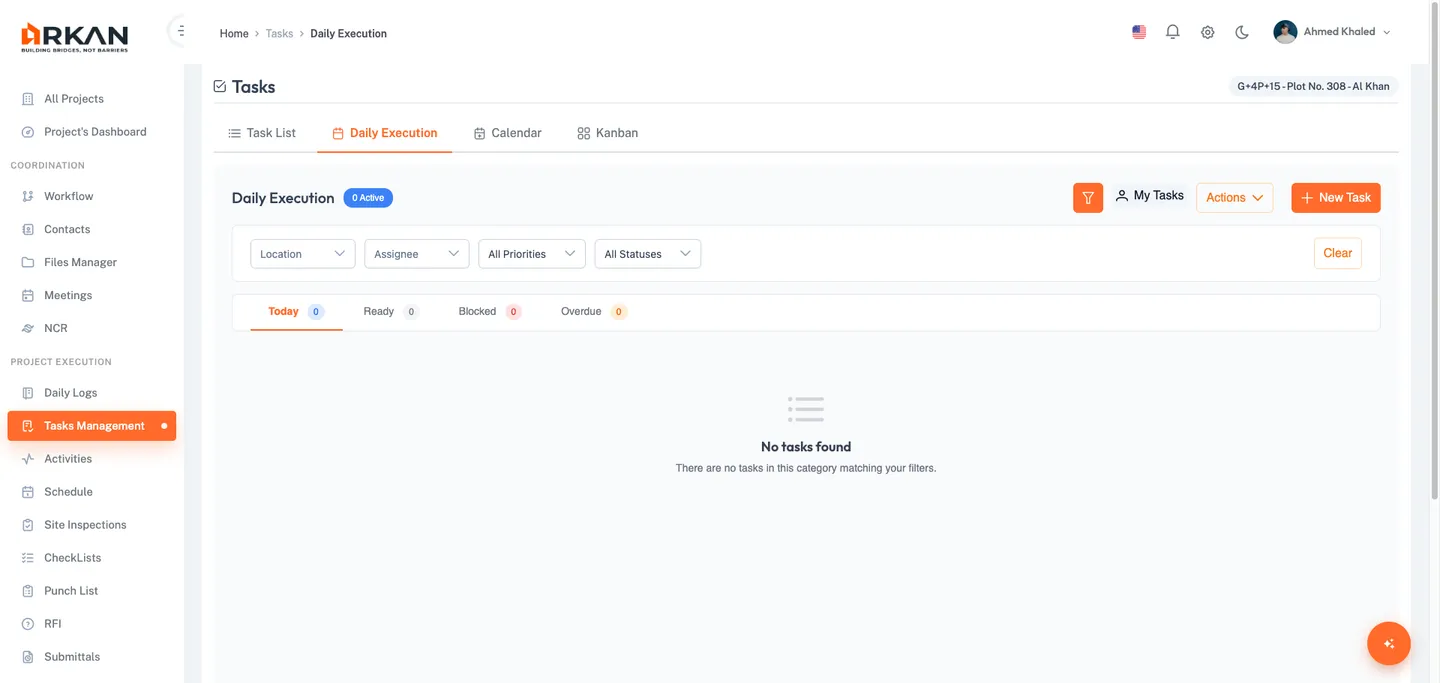Open NCR from the sidebar

pos(56,328)
